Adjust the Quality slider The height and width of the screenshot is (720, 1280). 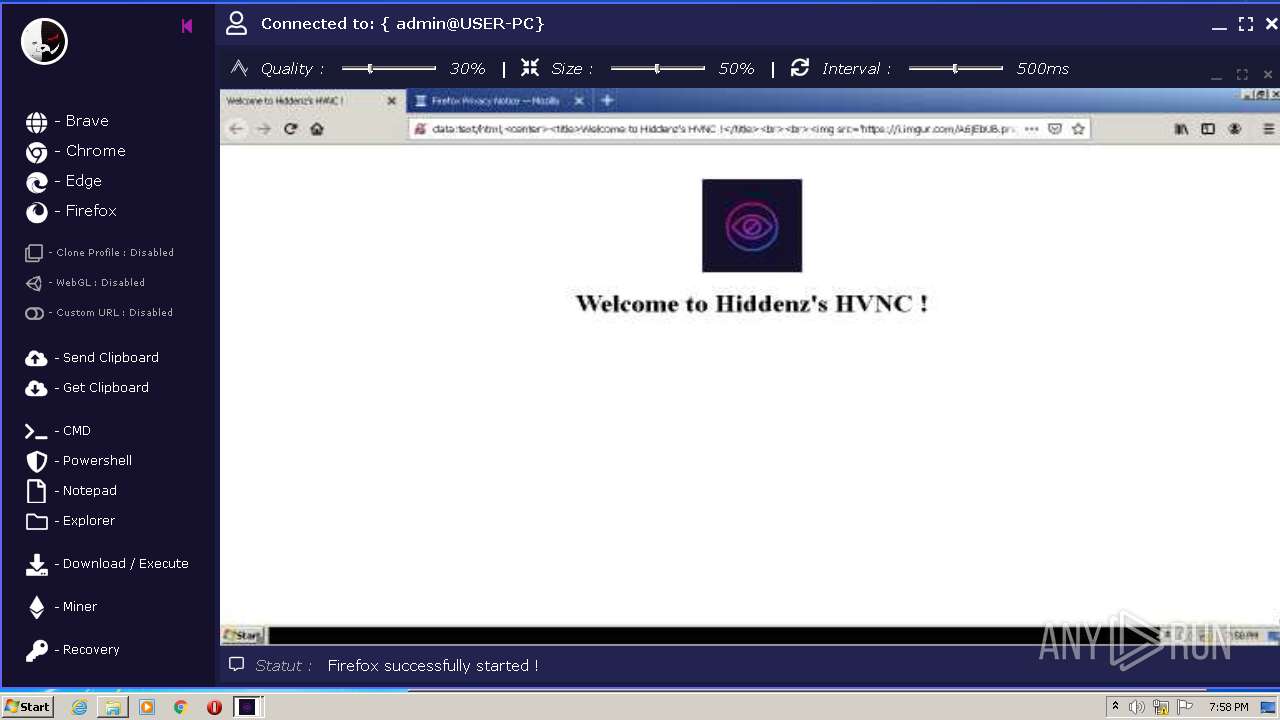(389, 68)
